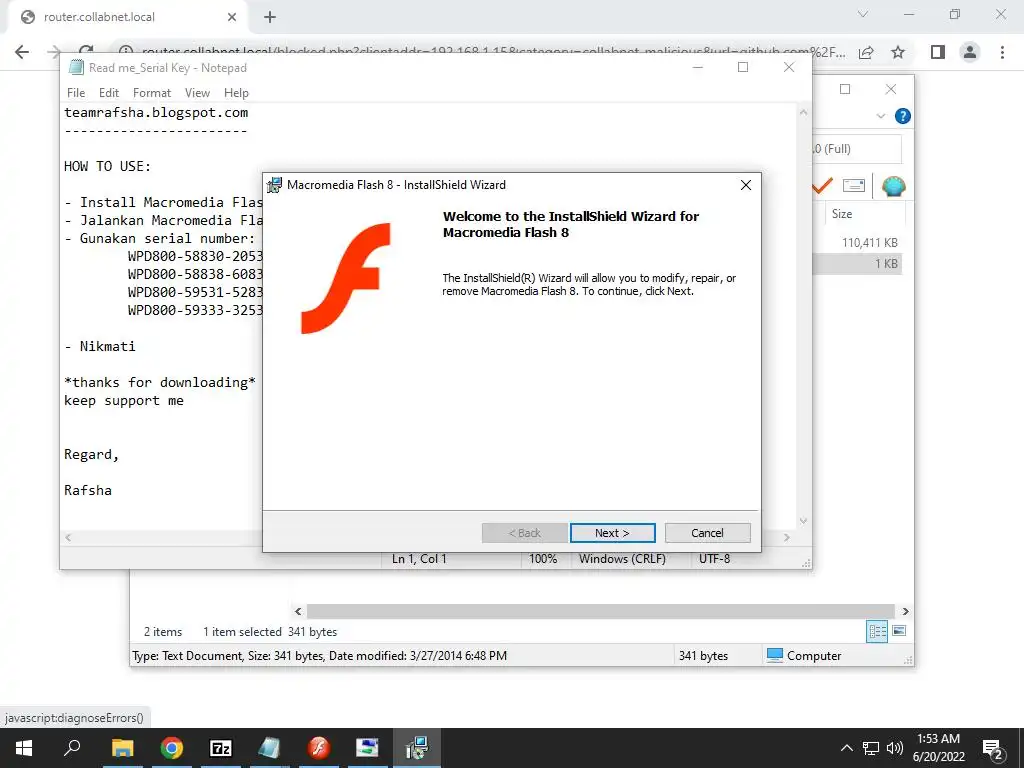Viewport: 1024px width, 768px height.
Task: Open a new Chrome tab
Action: [270, 17]
